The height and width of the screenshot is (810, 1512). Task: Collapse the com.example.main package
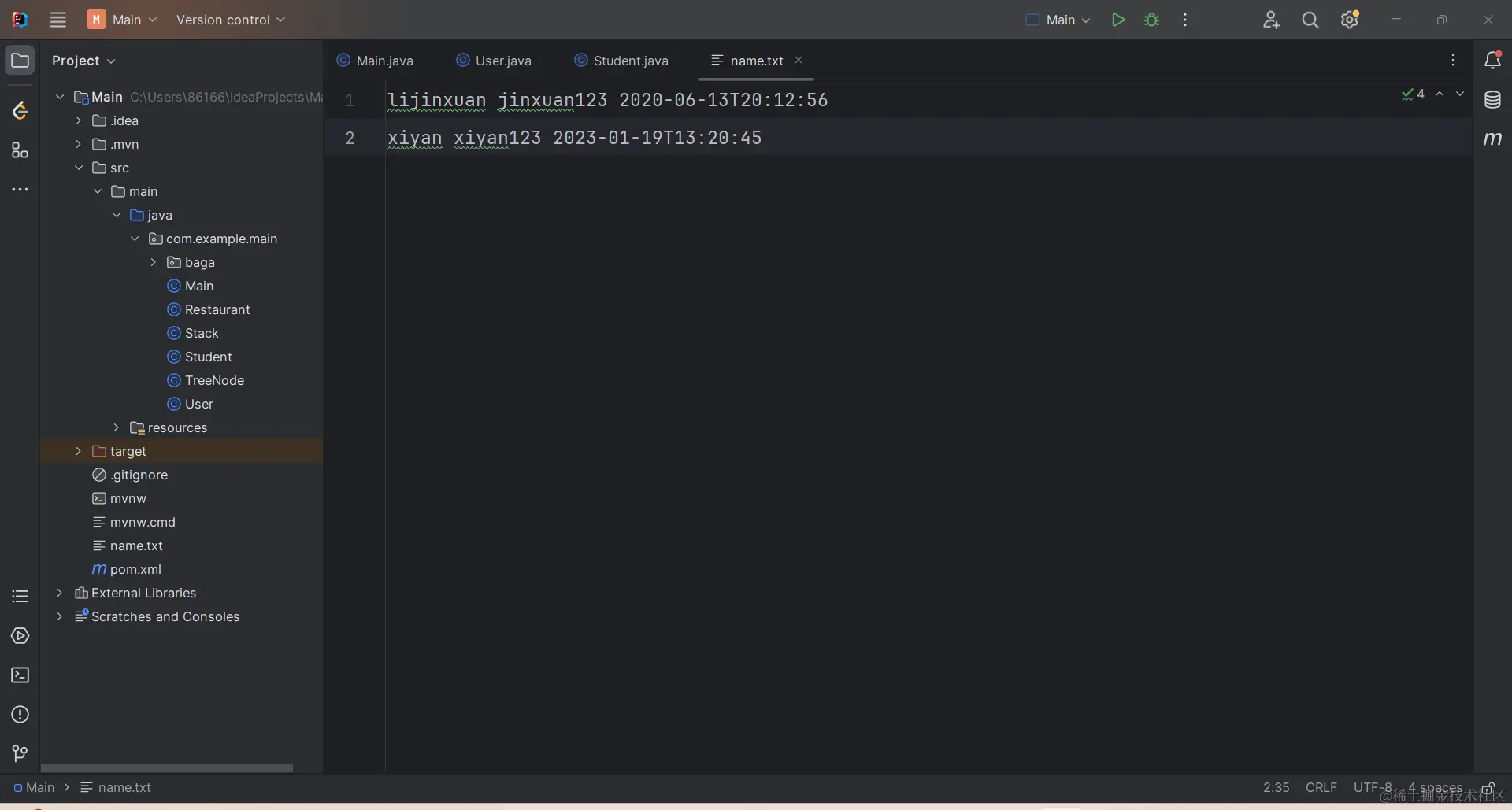(135, 239)
